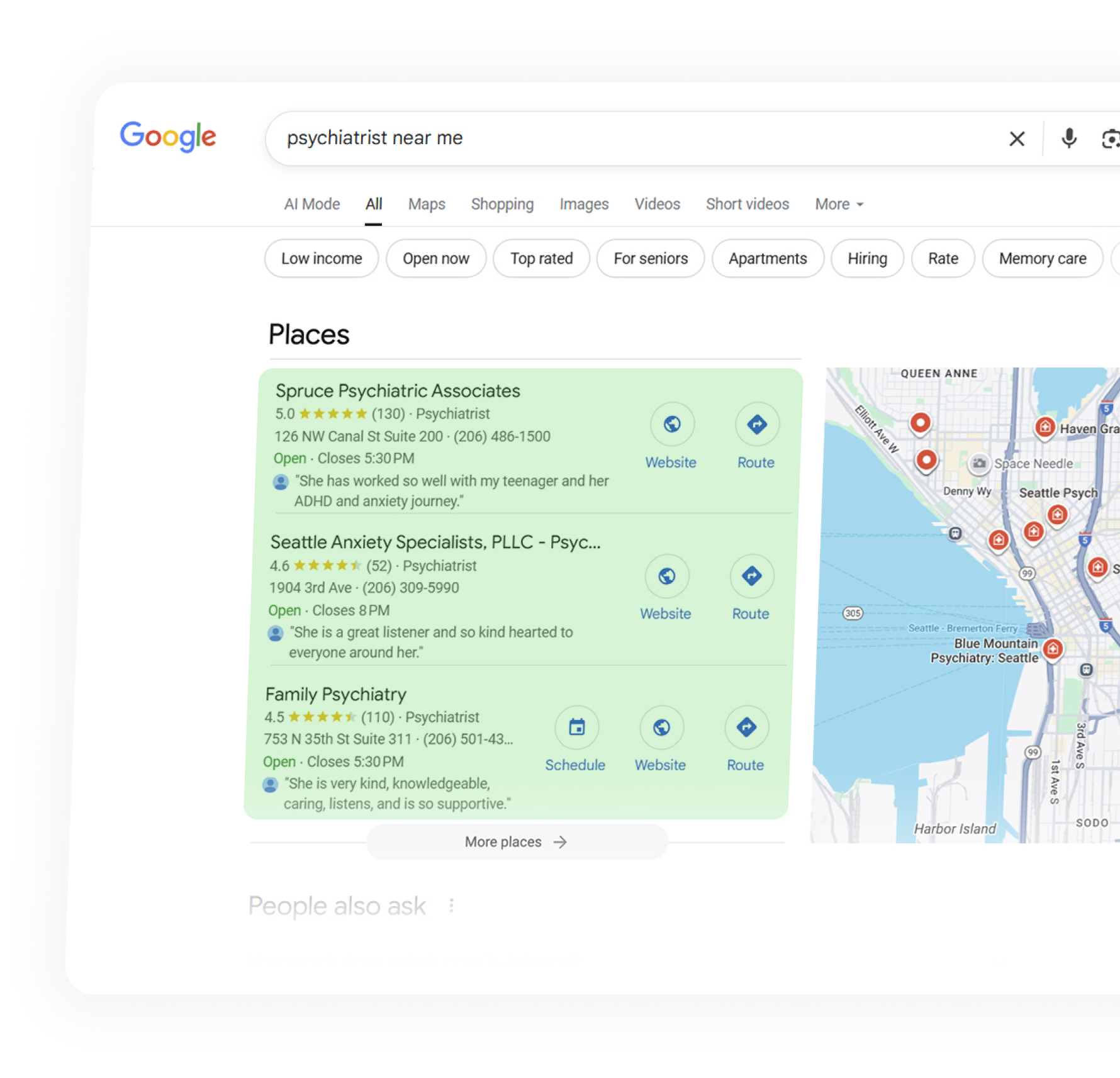Get route to Spruce Psychiatric Associates
Viewport: 1120px width, 1078px height.
pyautogui.click(x=756, y=425)
